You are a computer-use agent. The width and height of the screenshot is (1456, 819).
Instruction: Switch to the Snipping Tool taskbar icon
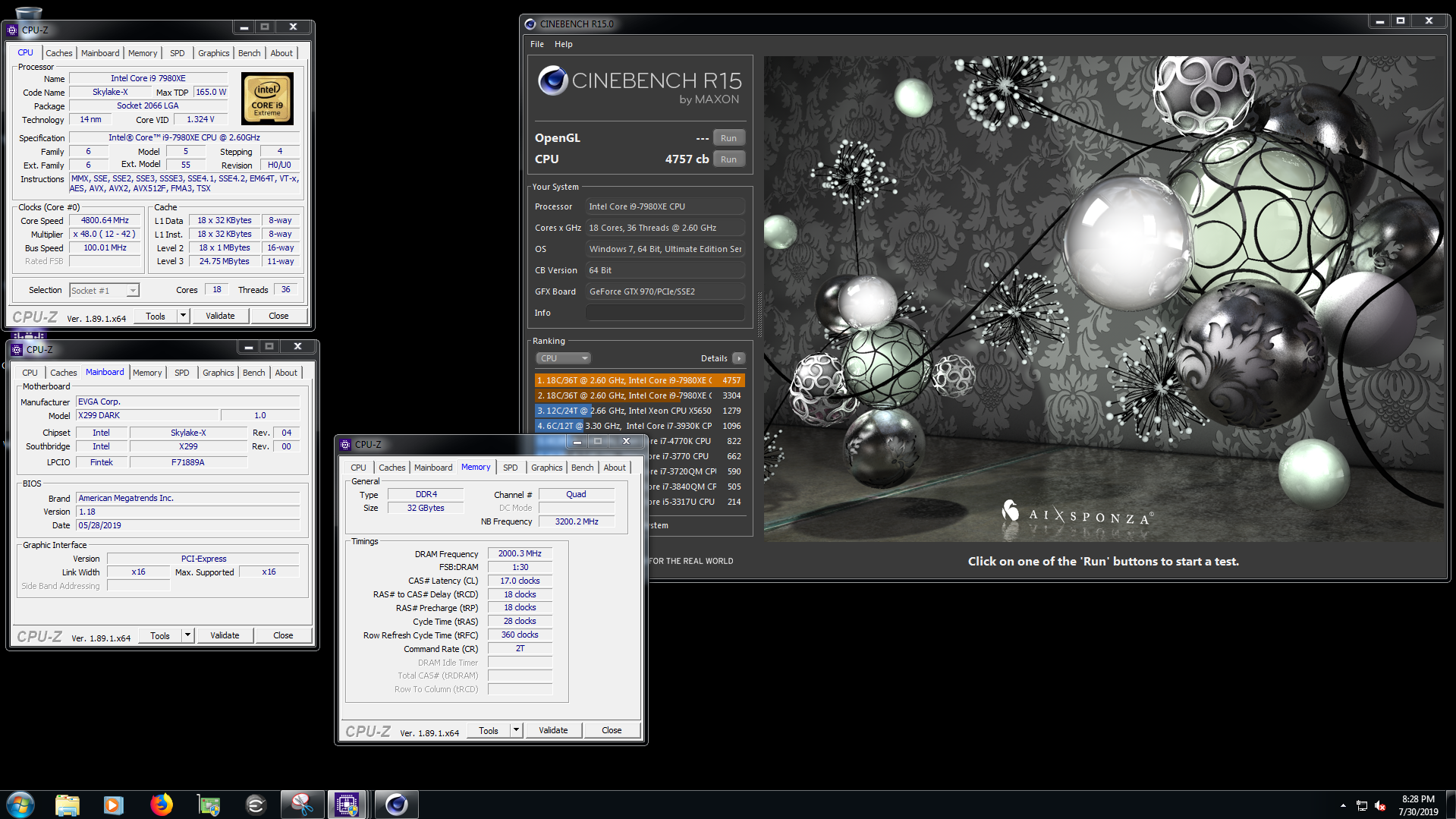tap(301, 804)
